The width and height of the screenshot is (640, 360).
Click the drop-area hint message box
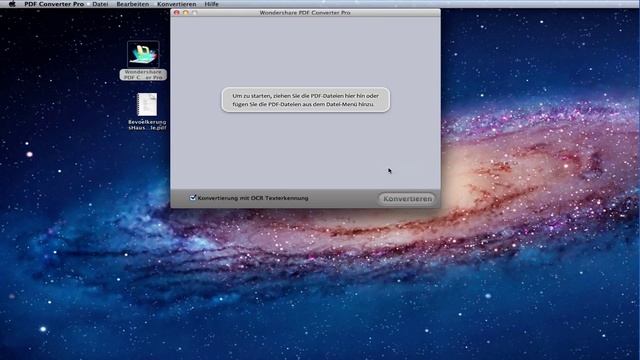click(306, 100)
